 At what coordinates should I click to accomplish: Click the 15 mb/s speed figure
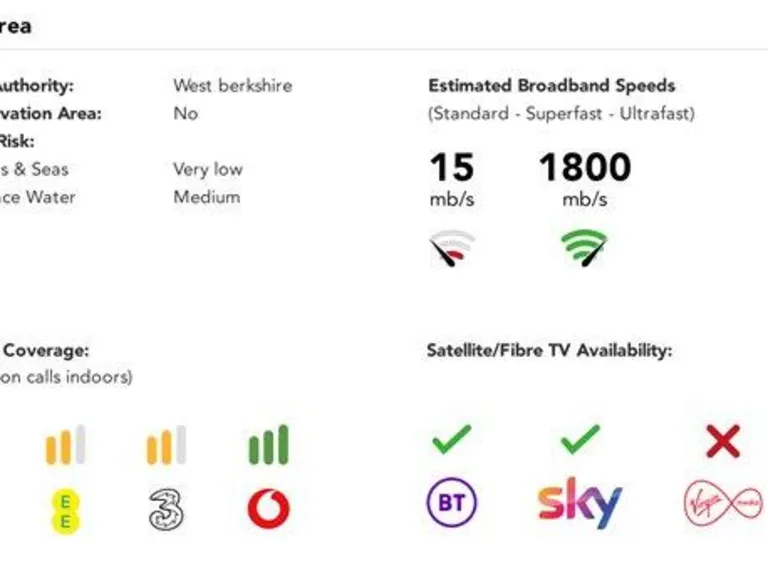tap(452, 167)
